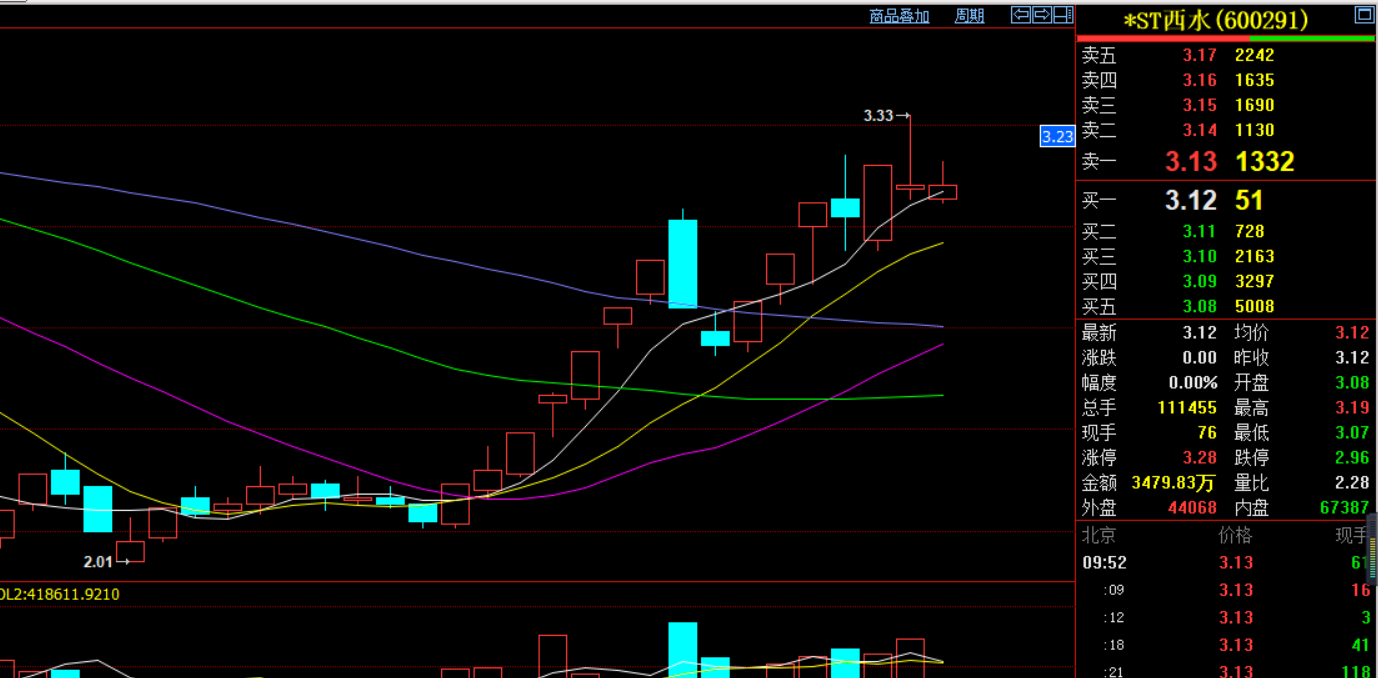
Task: Select the 卖五 row priced 3.17
Action: click(1226, 55)
